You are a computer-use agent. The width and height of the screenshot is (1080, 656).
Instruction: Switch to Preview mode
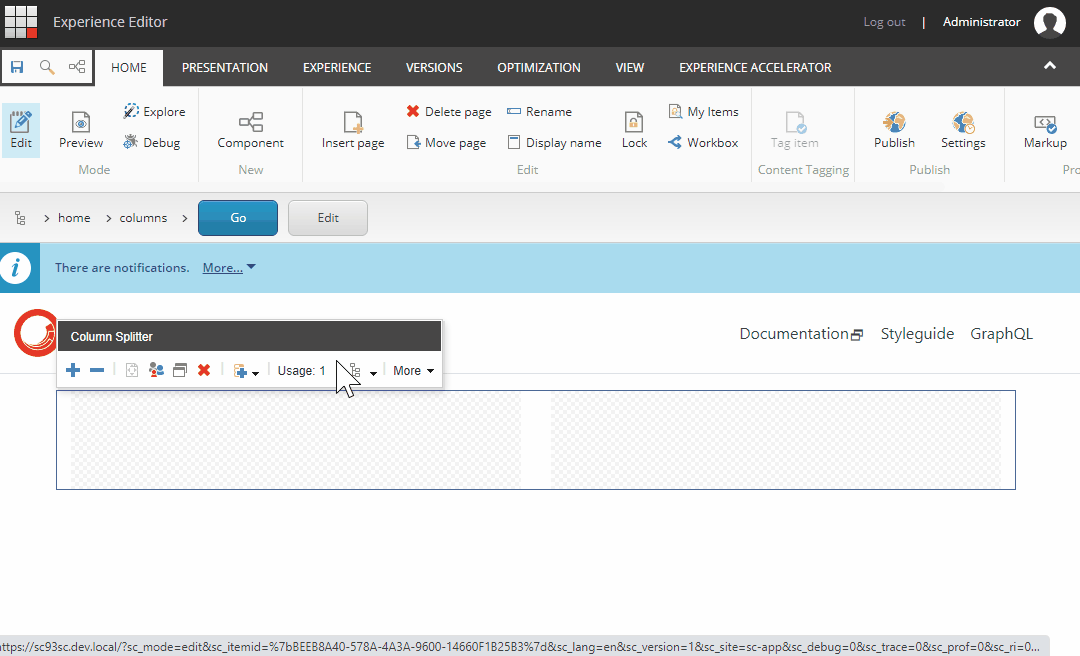pos(81,130)
